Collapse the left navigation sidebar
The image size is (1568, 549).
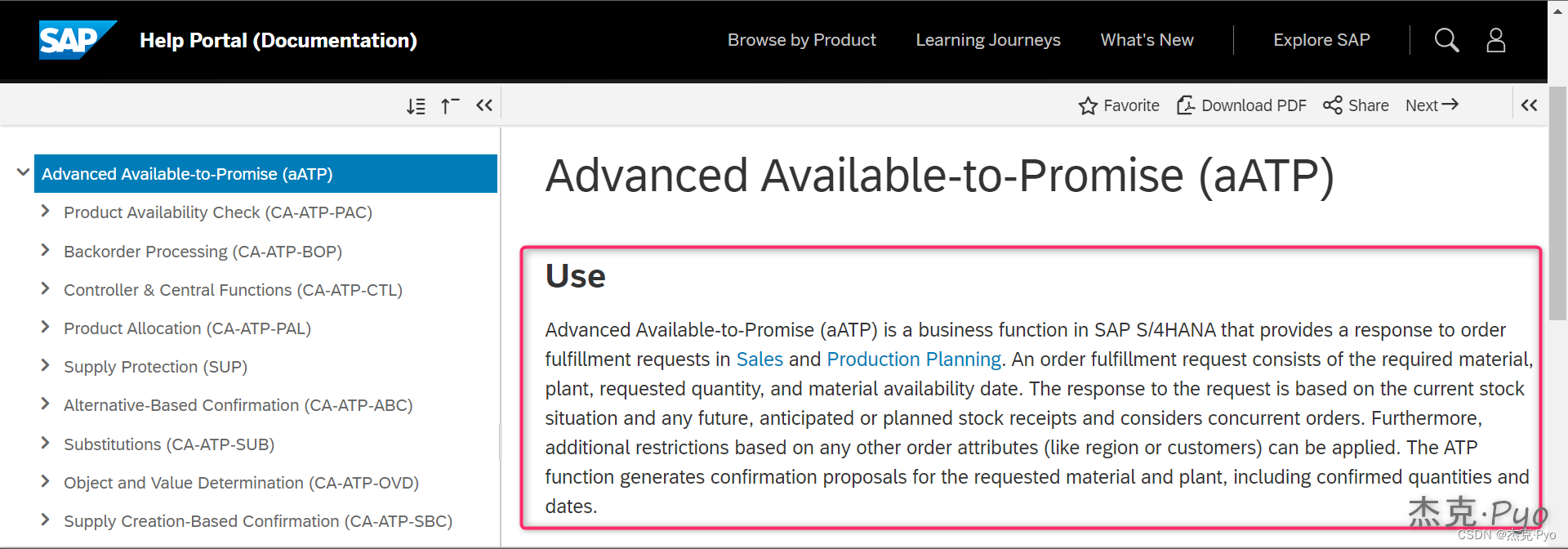[x=484, y=105]
